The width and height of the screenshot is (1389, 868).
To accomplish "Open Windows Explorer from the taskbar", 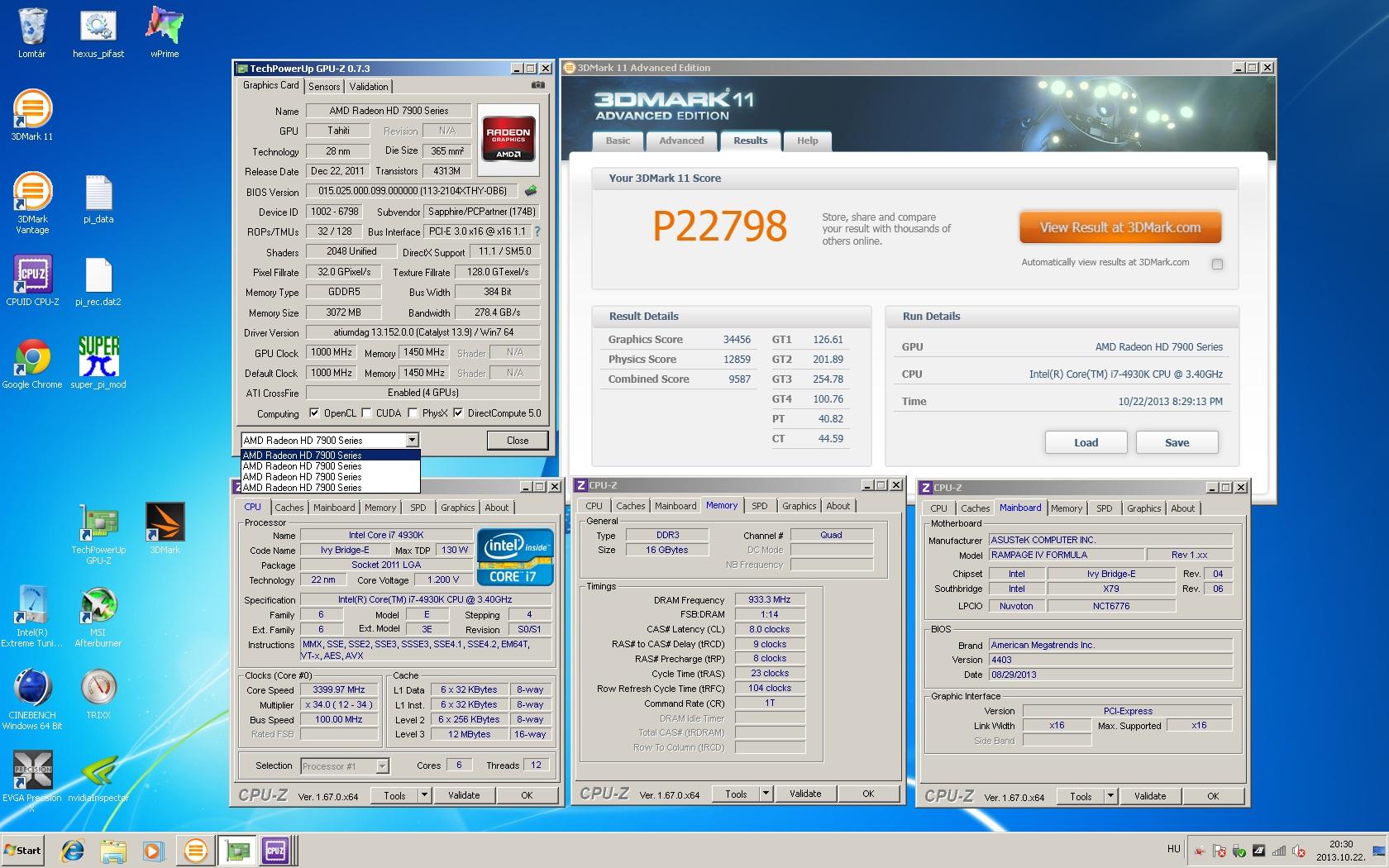I will (112, 850).
